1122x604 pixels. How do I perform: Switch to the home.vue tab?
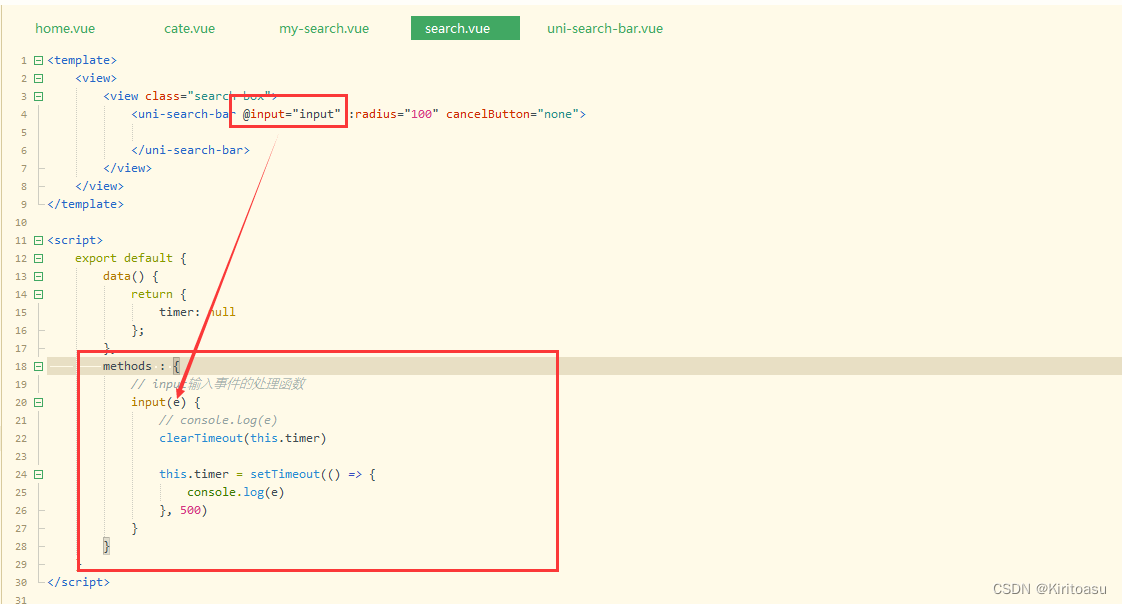click(x=65, y=29)
